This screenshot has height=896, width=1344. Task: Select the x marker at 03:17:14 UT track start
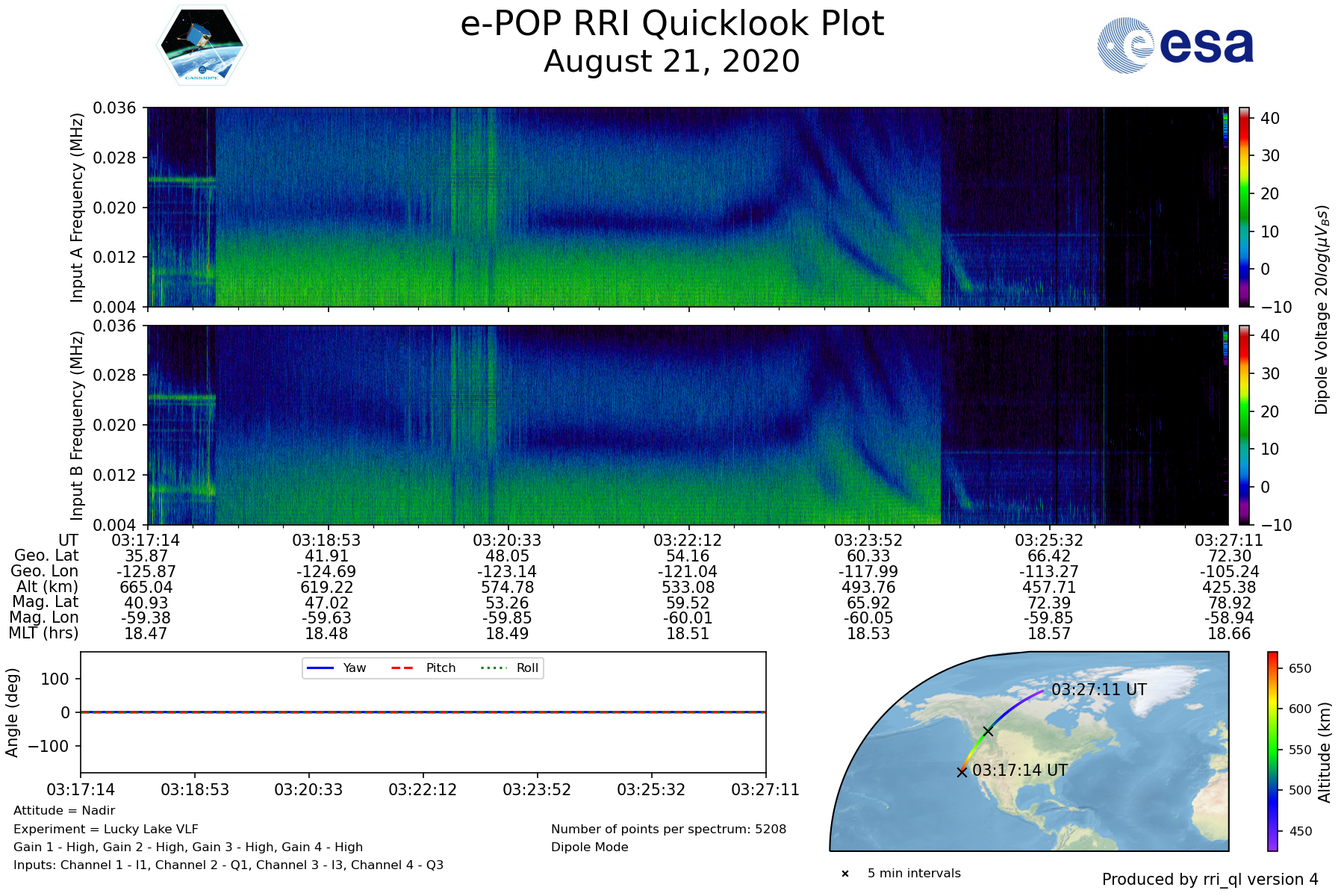point(962,772)
